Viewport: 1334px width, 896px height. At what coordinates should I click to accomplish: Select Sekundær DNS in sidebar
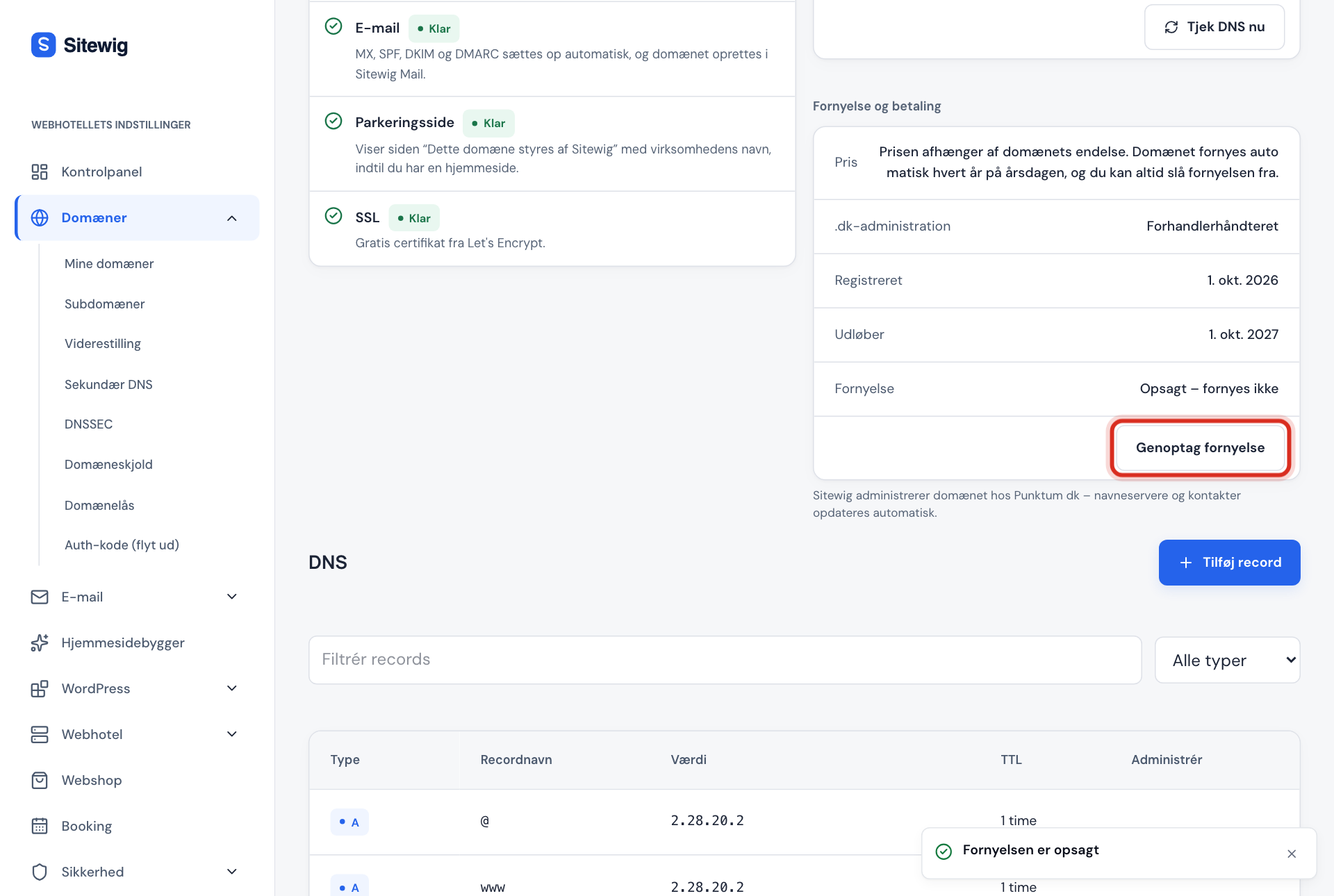108,385
